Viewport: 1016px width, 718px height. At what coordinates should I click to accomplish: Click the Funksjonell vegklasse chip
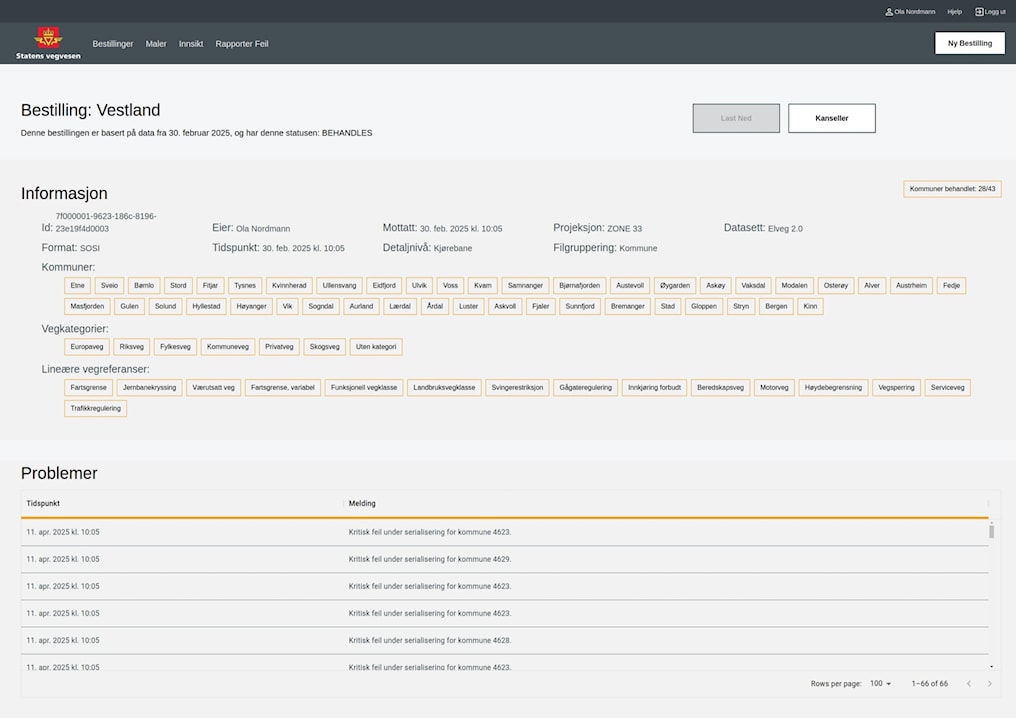pos(364,388)
